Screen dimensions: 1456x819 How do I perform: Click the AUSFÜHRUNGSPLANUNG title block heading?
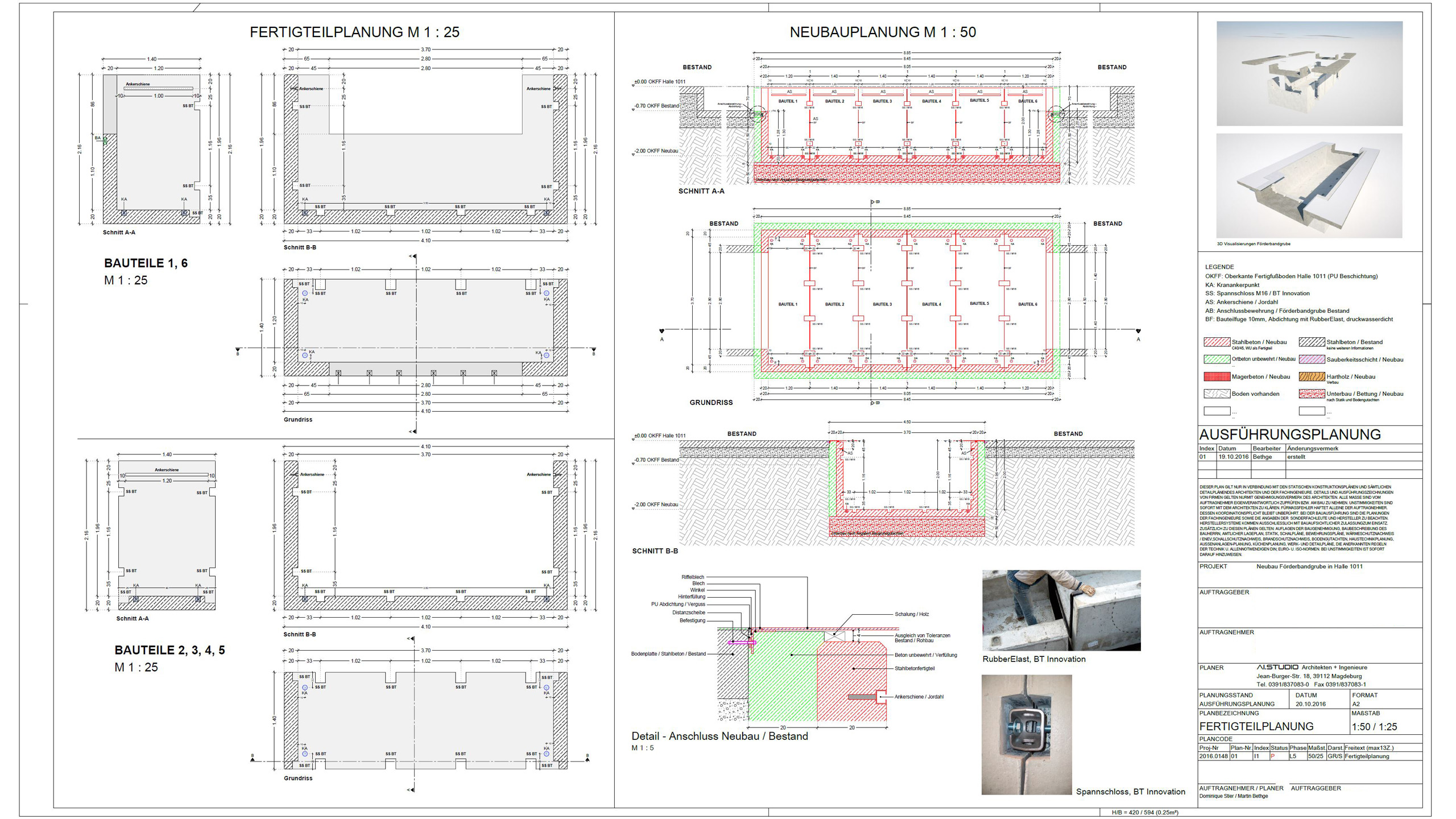1289,435
